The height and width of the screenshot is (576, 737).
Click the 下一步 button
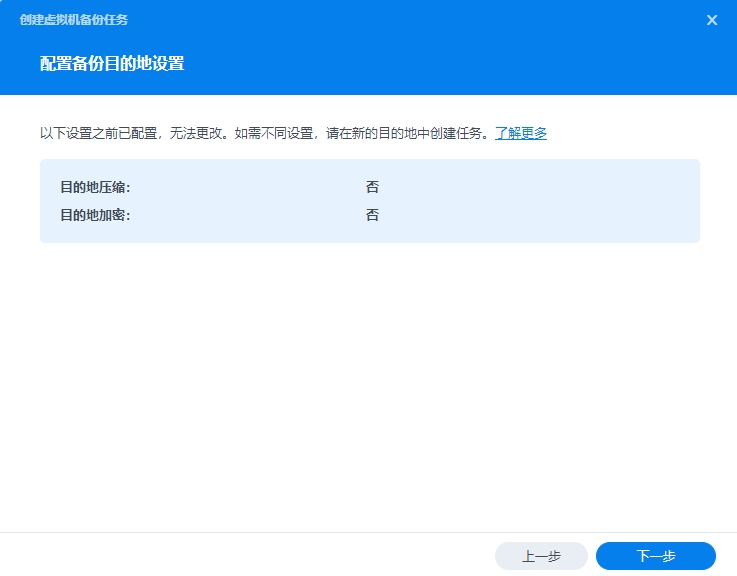coord(656,556)
